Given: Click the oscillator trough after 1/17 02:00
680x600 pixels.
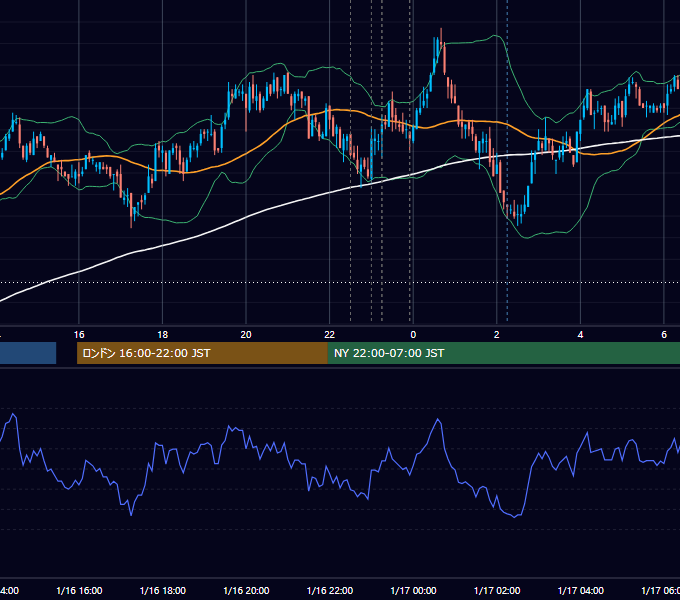Looking at the screenshot, I should point(515,517).
